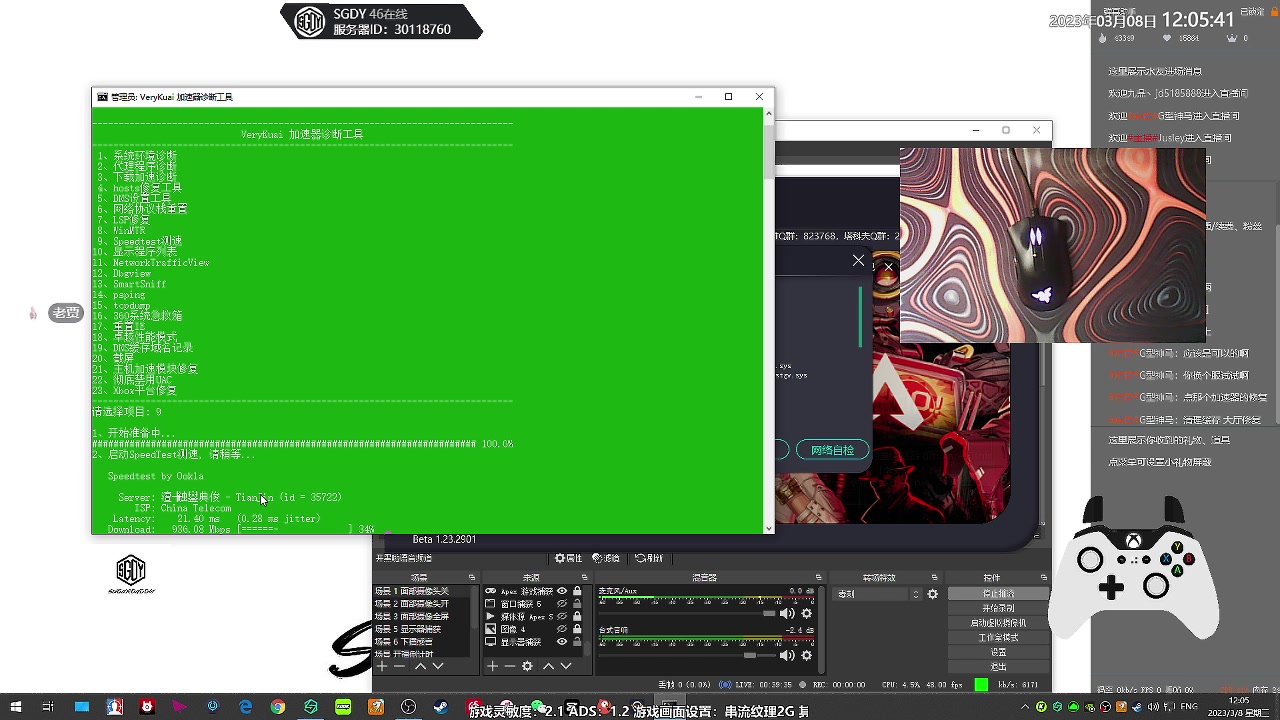Pop out the 来源 dock panel
Image resolution: width=1280 pixels, height=720 pixels.
pyautogui.click(x=585, y=578)
